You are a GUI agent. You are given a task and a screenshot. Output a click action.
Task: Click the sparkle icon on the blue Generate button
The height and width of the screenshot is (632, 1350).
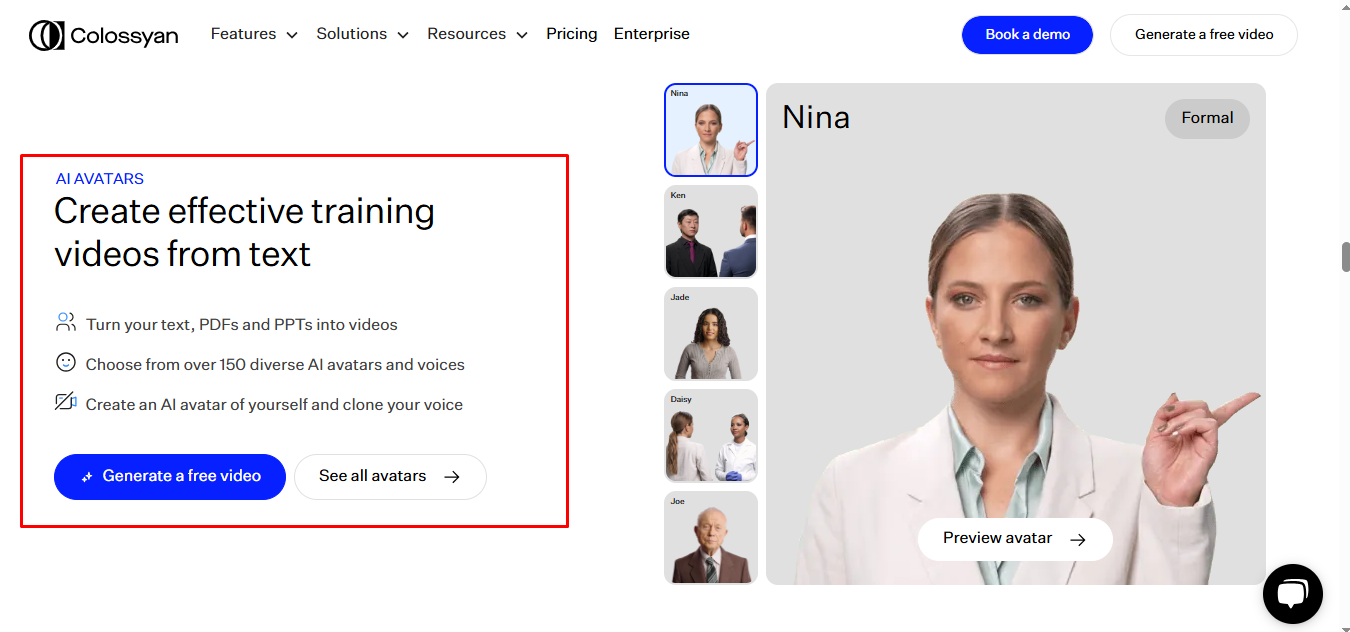[87, 477]
